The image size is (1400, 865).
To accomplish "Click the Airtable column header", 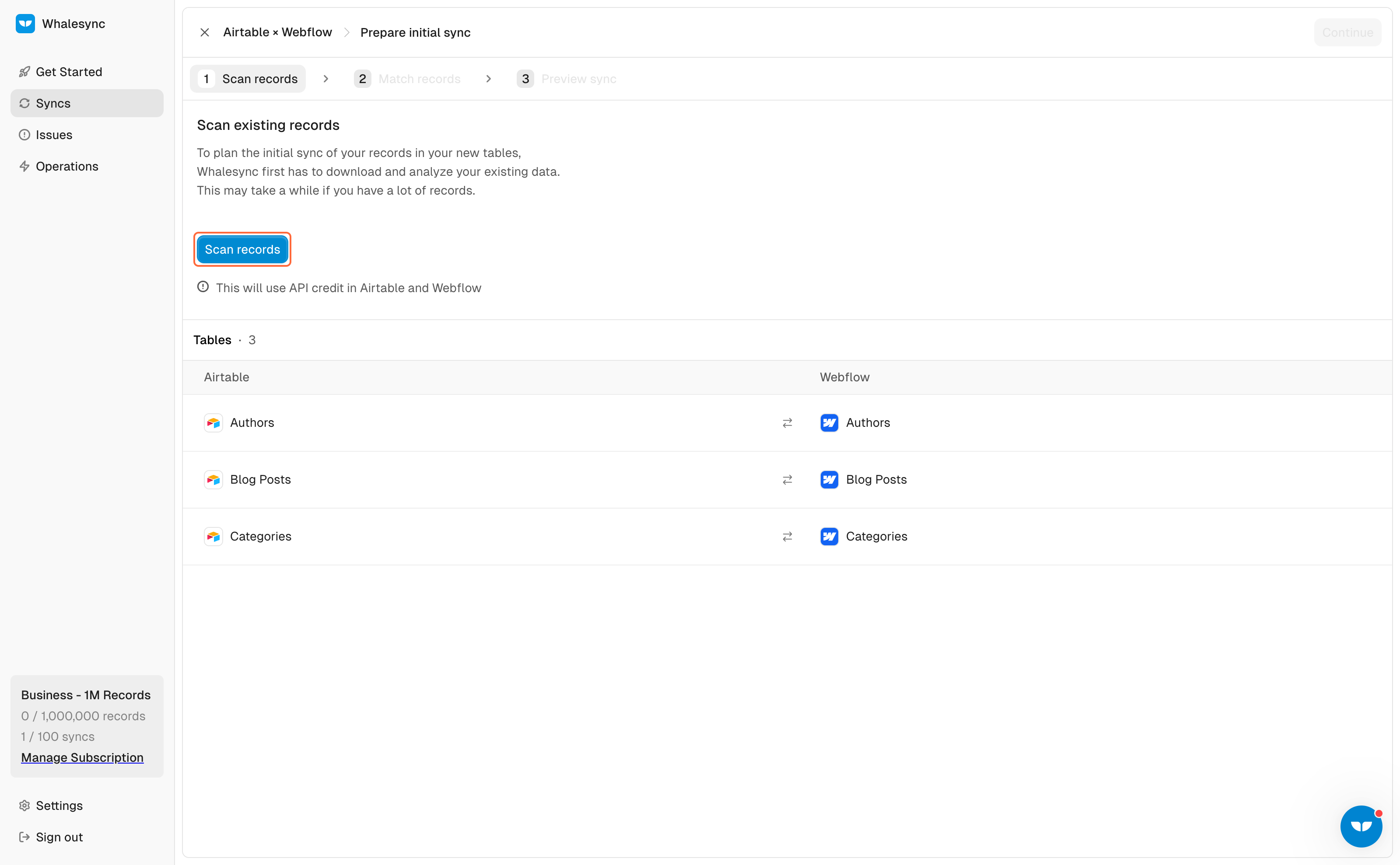I will click(x=227, y=377).
